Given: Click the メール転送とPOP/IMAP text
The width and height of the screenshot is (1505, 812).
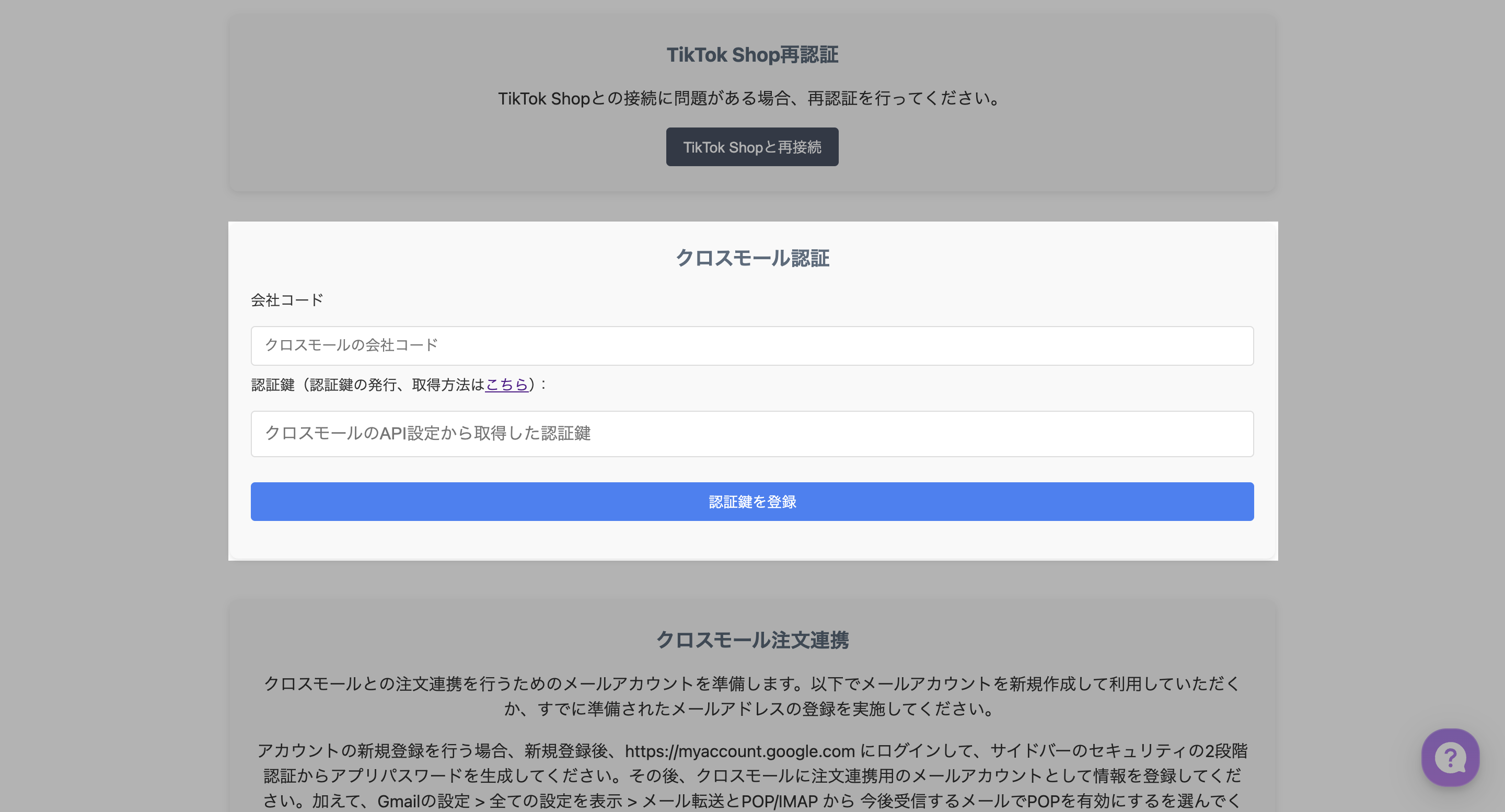Looking at the screenshot, I should [x=731, y=801].
